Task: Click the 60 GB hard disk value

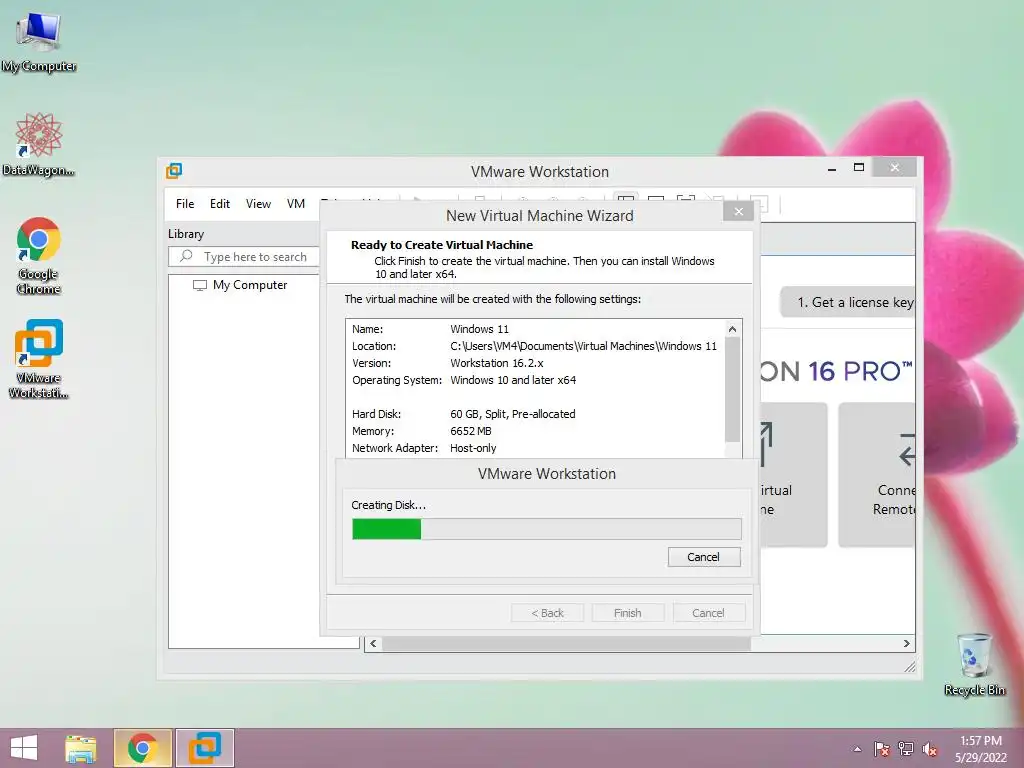Action: [513, 414]
